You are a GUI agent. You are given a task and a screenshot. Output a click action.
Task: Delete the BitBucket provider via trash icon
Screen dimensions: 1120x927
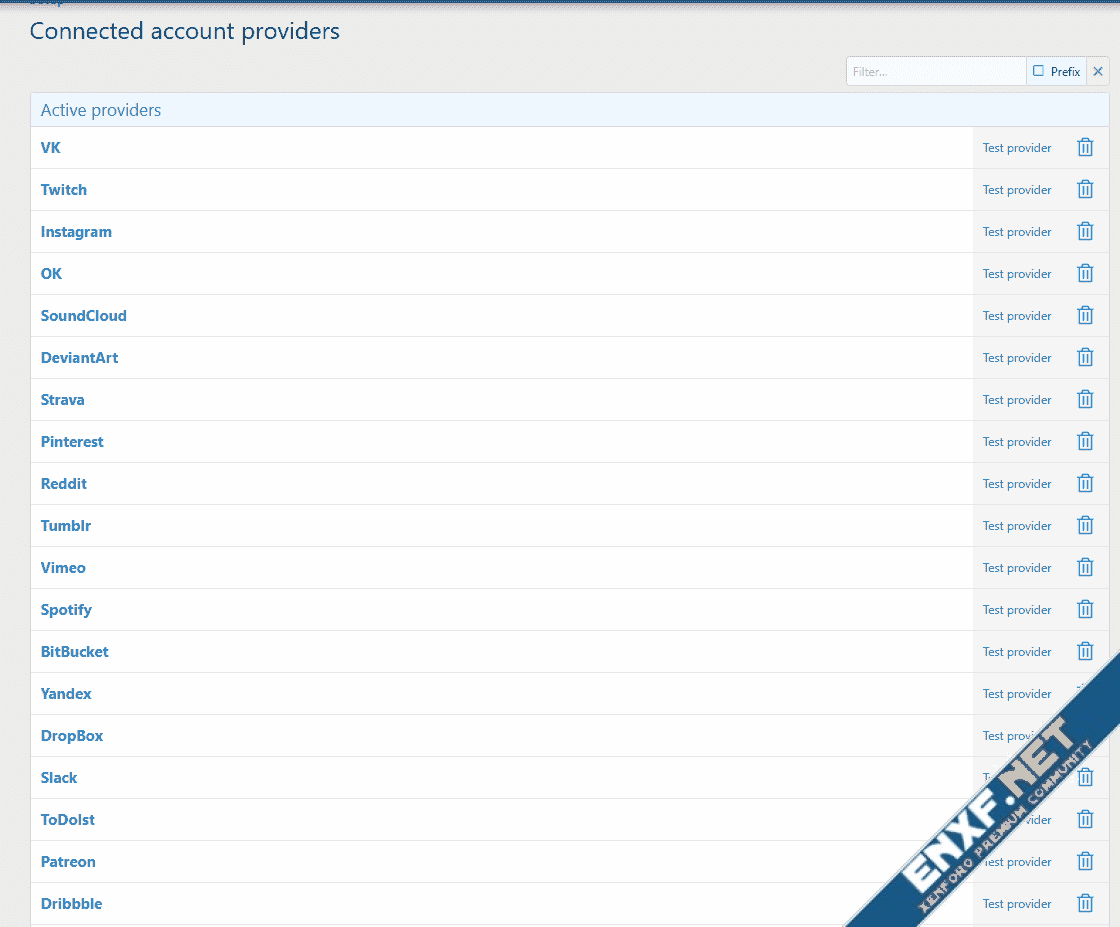1085,651
